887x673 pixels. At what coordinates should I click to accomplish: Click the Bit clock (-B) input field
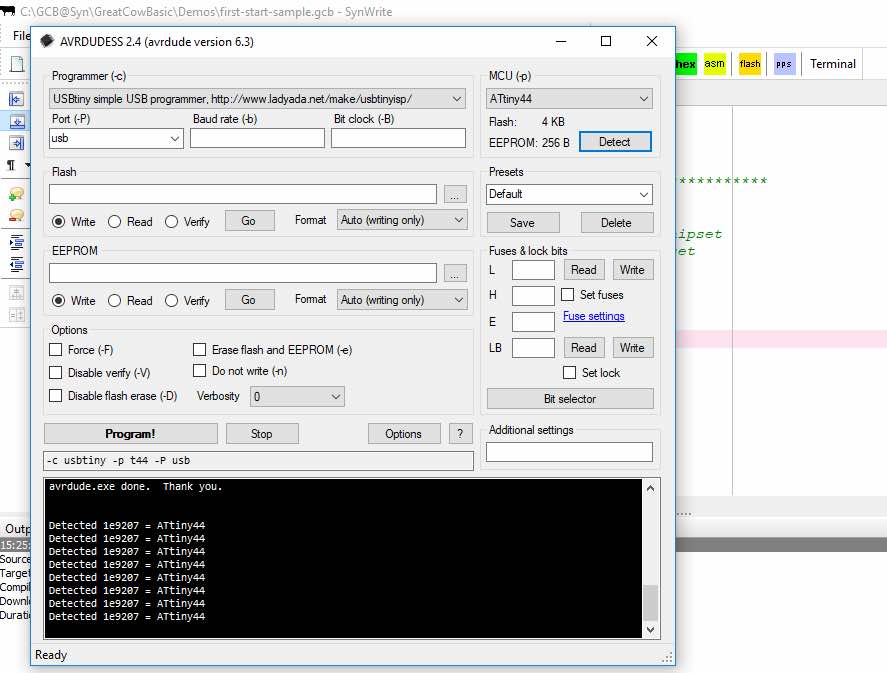(398, 138)
